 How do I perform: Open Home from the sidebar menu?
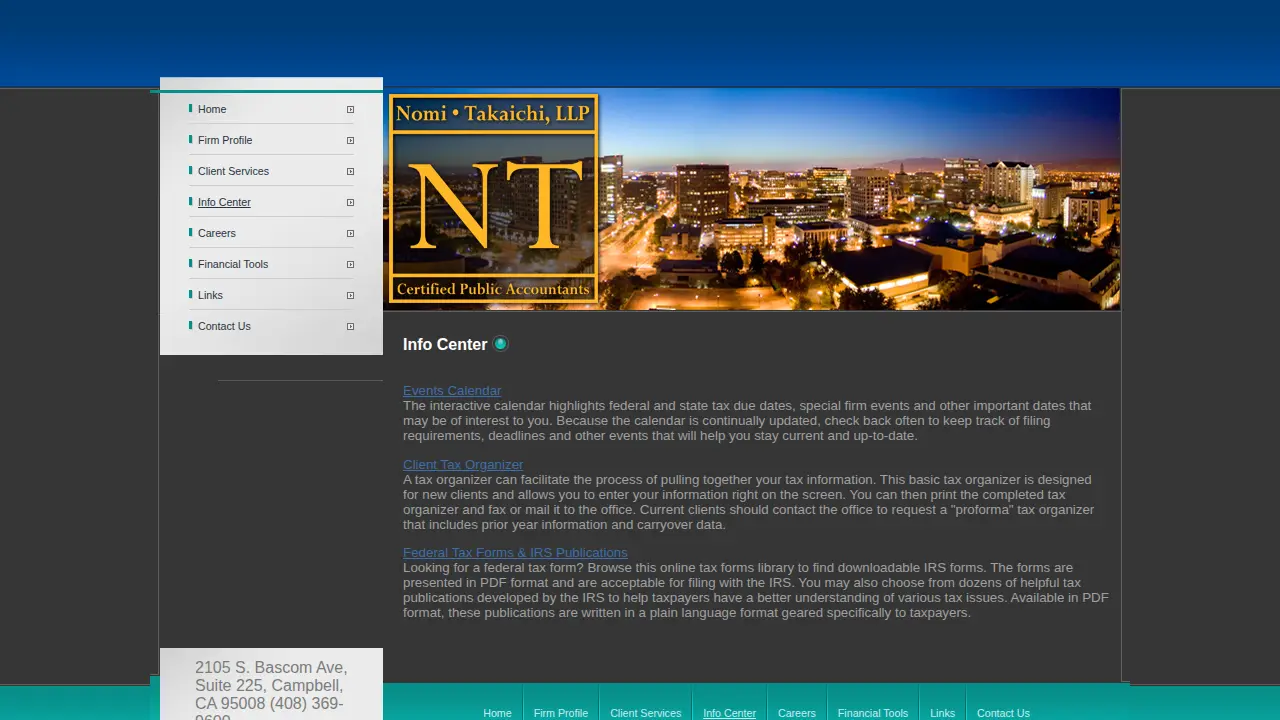(x=212, y=109)
